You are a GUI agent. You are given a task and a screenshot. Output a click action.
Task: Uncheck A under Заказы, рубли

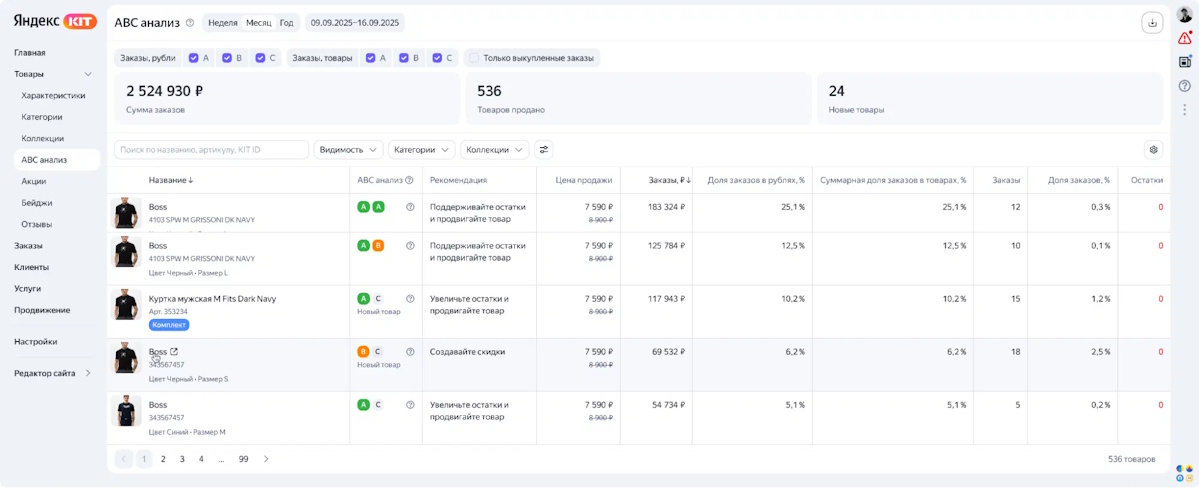[193, 57]
